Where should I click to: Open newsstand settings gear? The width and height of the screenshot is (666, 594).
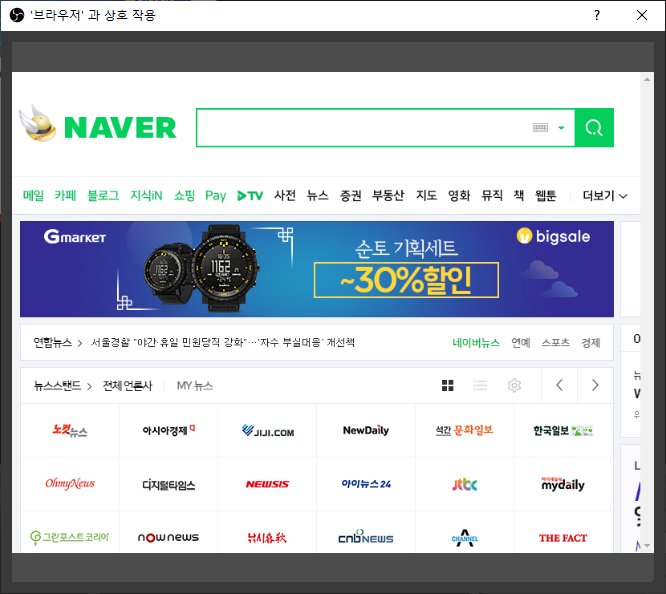click(514, 385)
